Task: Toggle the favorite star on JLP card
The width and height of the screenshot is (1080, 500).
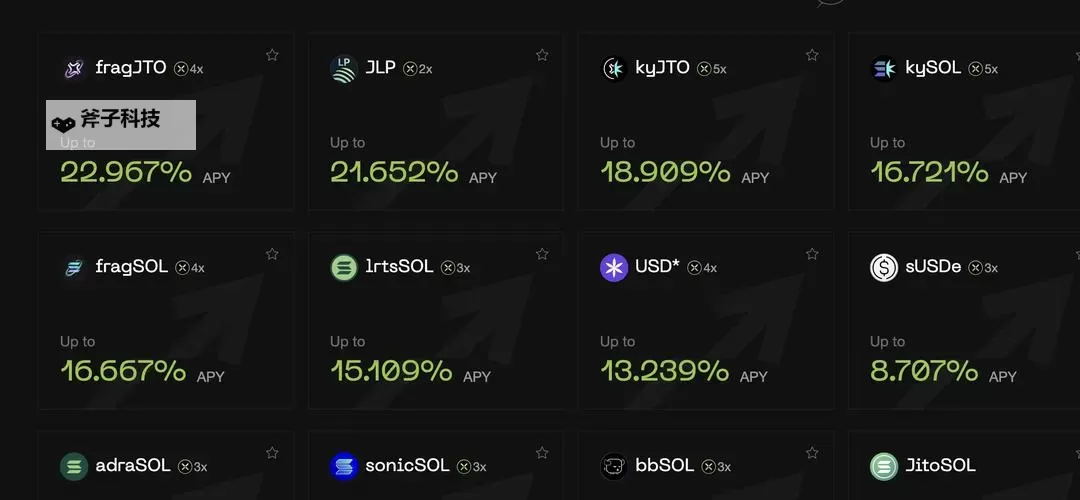Action: tap(542, 55)
